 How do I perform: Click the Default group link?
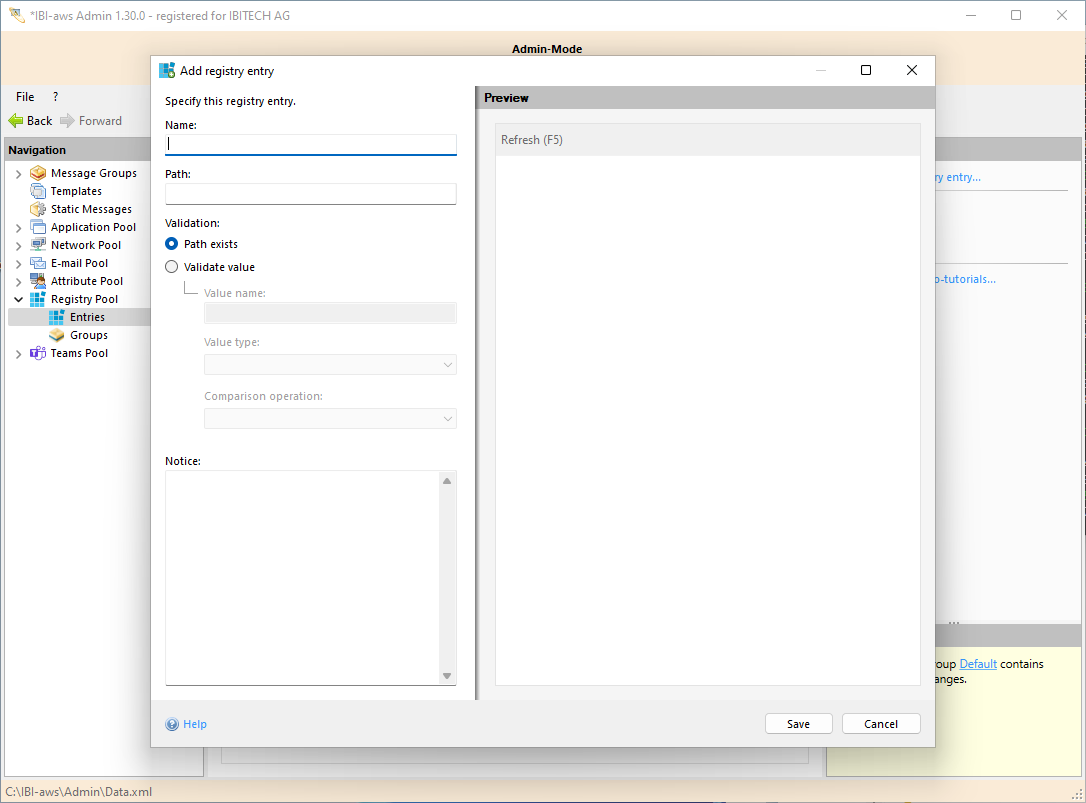pos(977,664)
